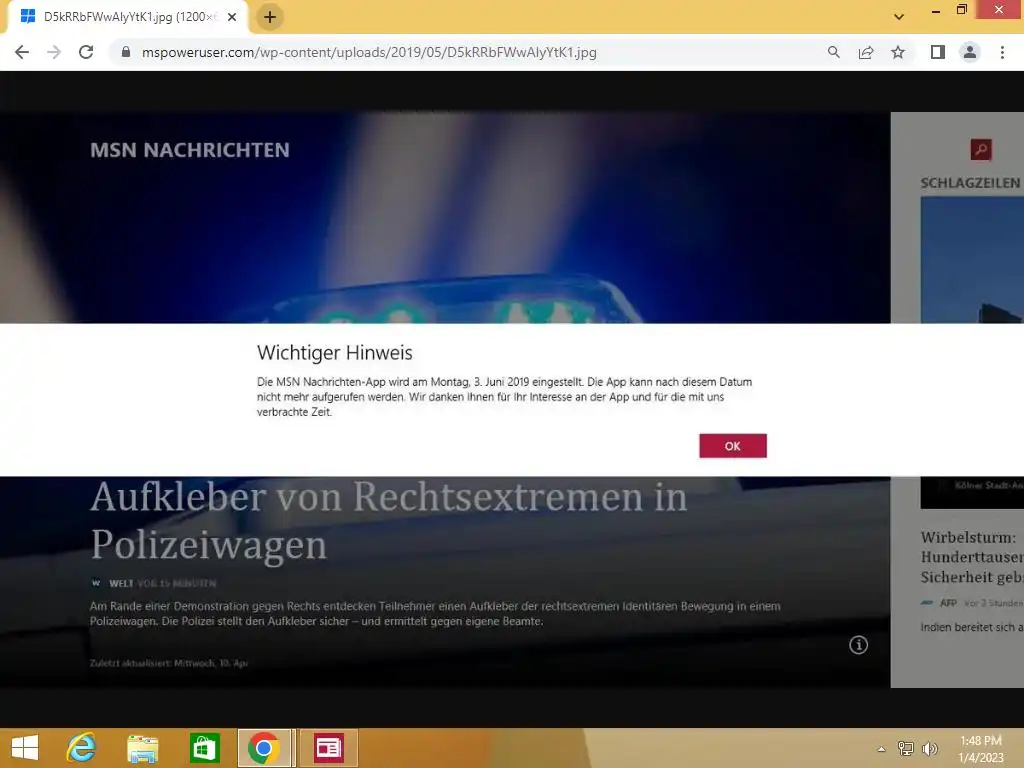The image size is (1024, 768).
Task: Switch to Chrome taskbar button
Action: [264, 748]
